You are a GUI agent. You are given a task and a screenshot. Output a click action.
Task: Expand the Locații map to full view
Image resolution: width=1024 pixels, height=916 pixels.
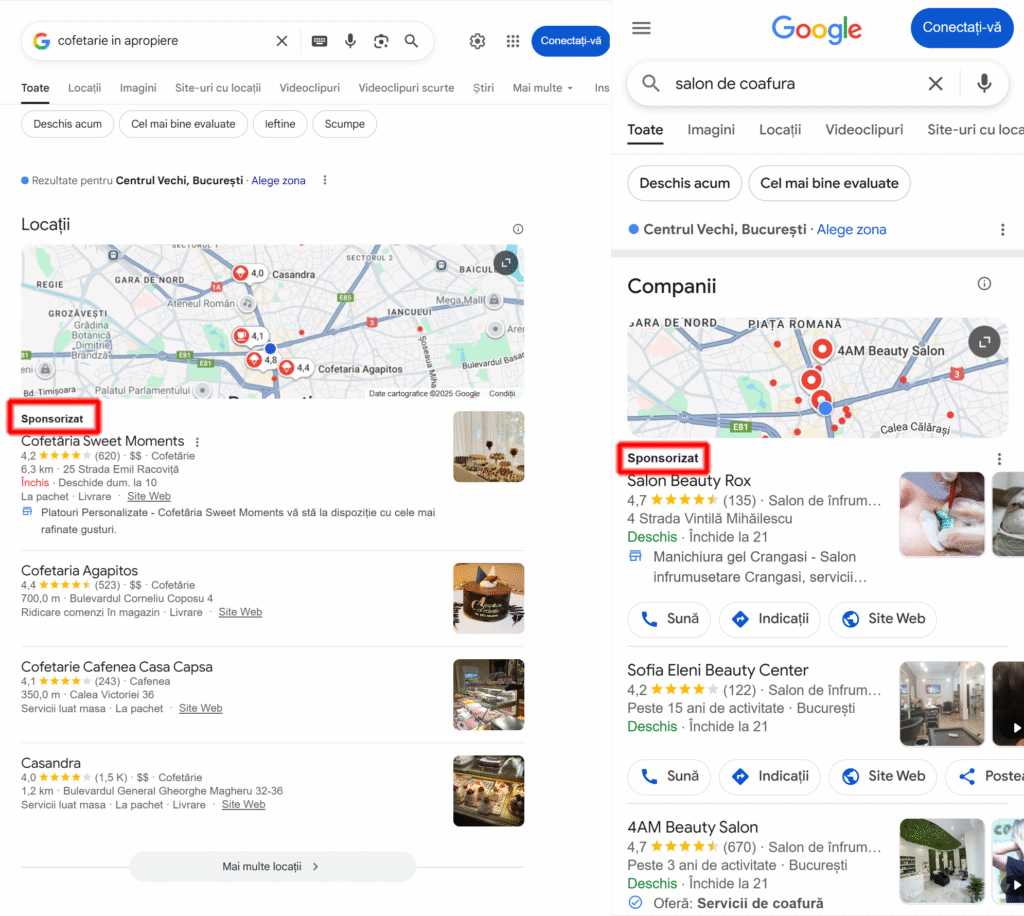tap(505, 263)
